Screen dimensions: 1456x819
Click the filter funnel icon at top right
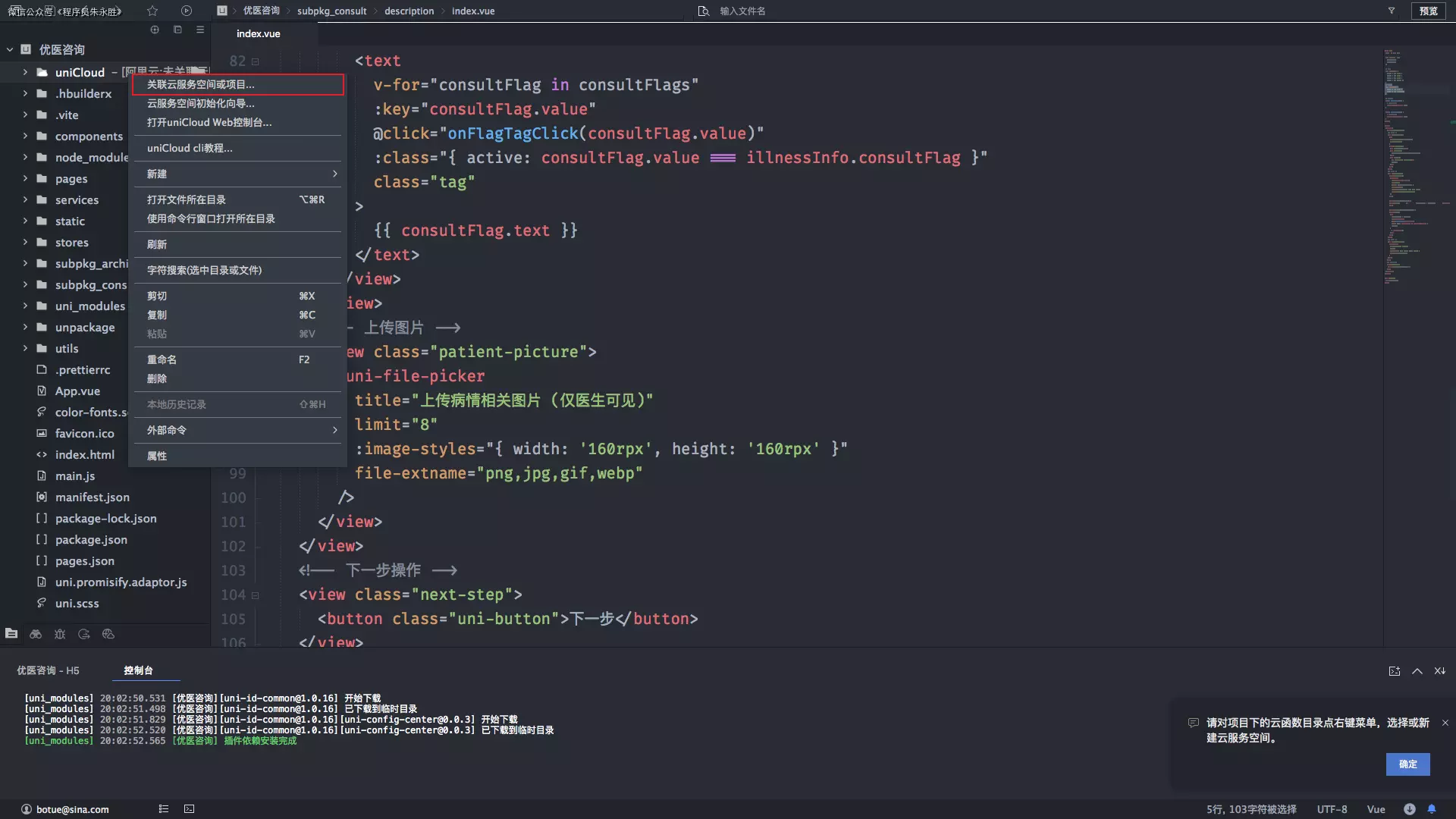point(1392,11)
